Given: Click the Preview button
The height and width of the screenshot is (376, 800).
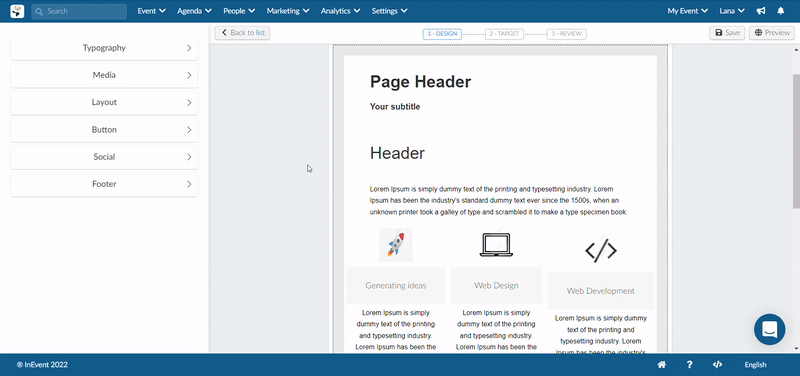Looking at the screenshot, I should [772, 33].
